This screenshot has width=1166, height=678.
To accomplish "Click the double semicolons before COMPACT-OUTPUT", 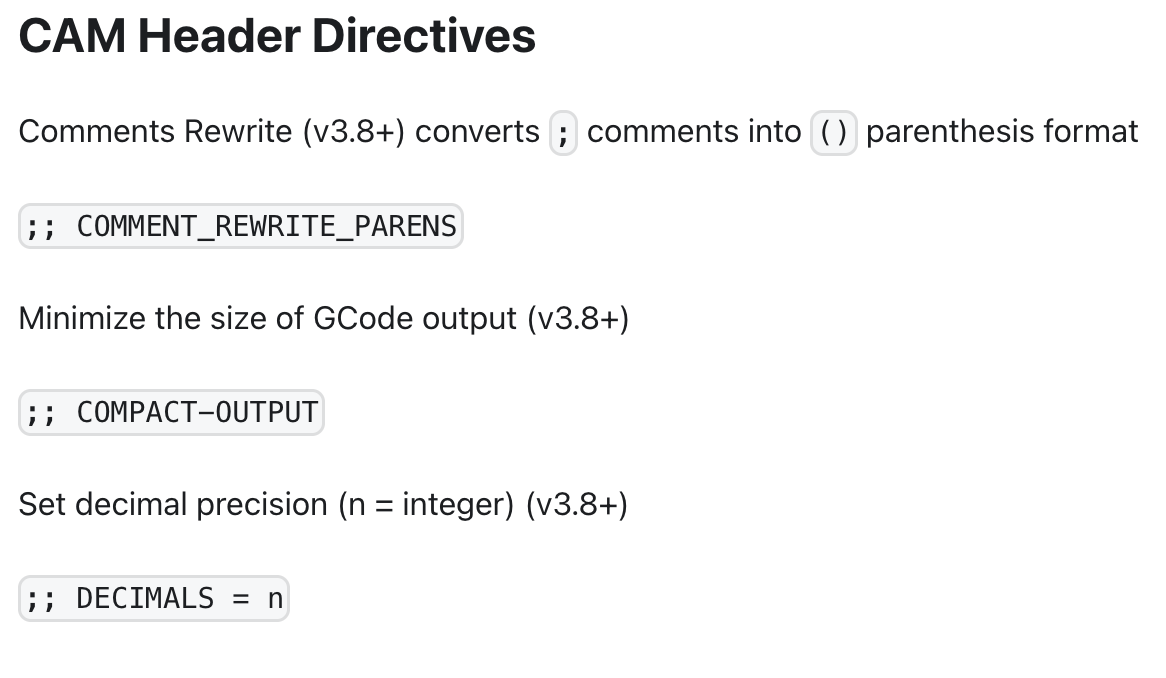I will (40, 413).
